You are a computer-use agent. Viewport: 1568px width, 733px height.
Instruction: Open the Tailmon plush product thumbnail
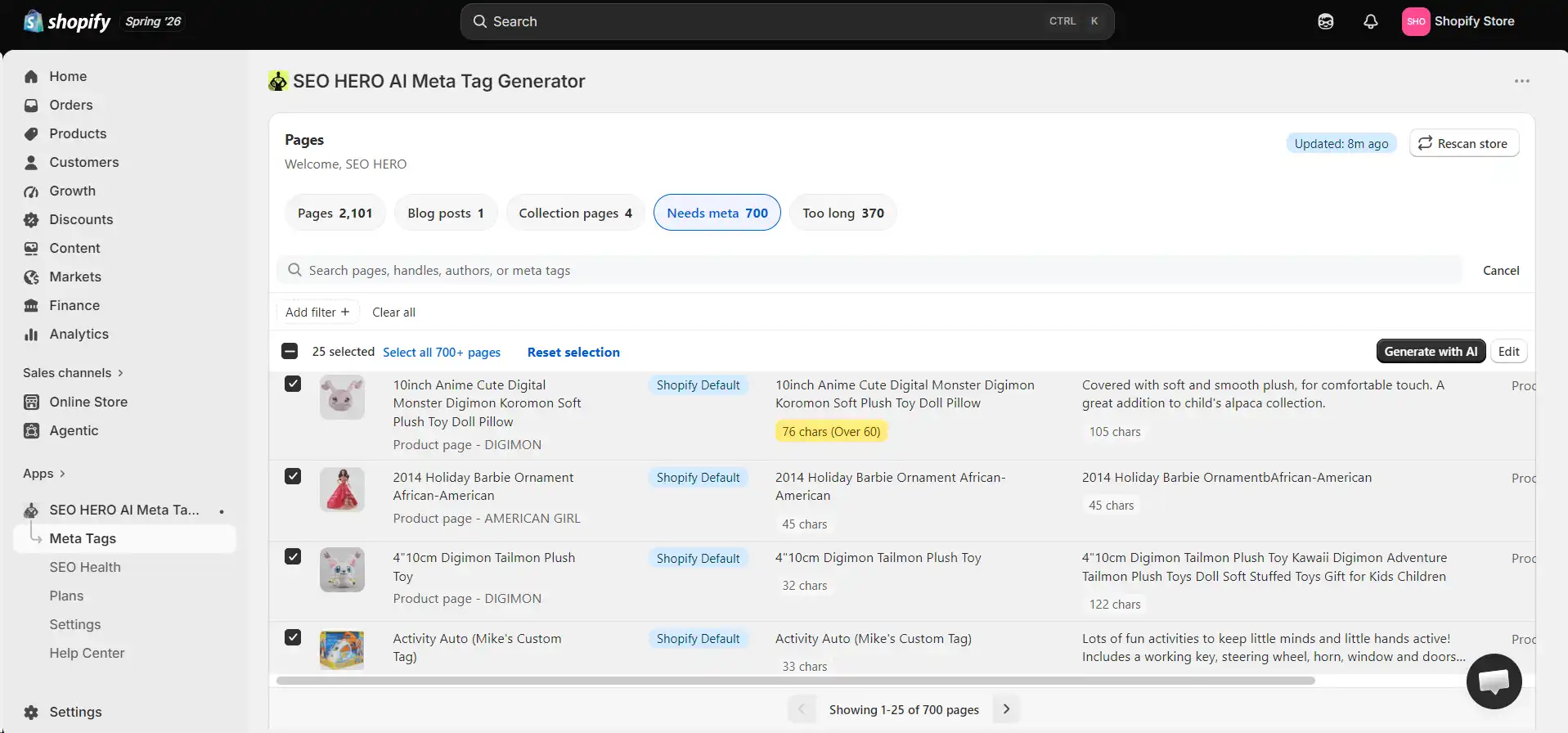(342, 570)
